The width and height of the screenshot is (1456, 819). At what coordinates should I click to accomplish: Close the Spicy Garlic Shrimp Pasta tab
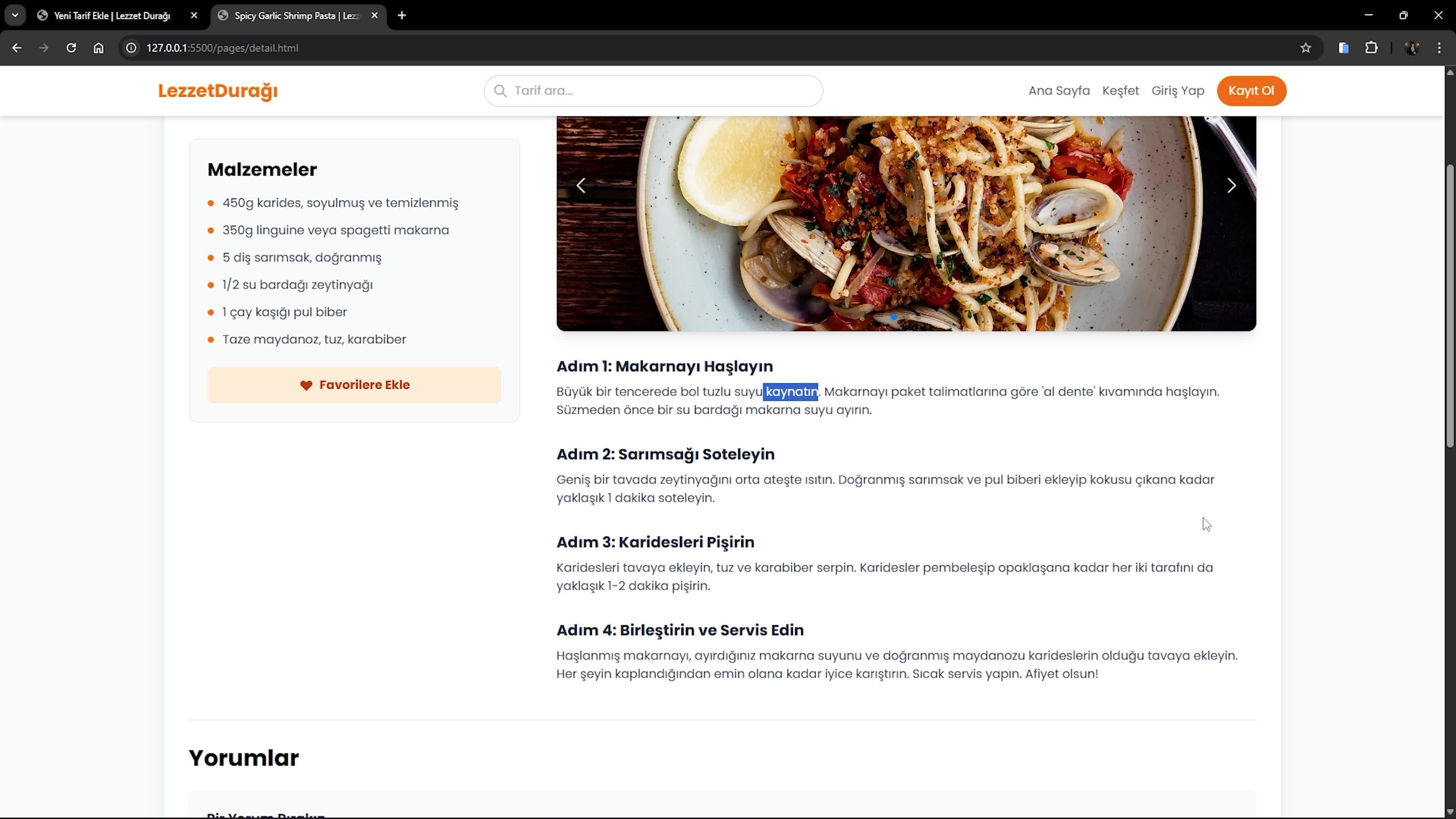point(374,16)
